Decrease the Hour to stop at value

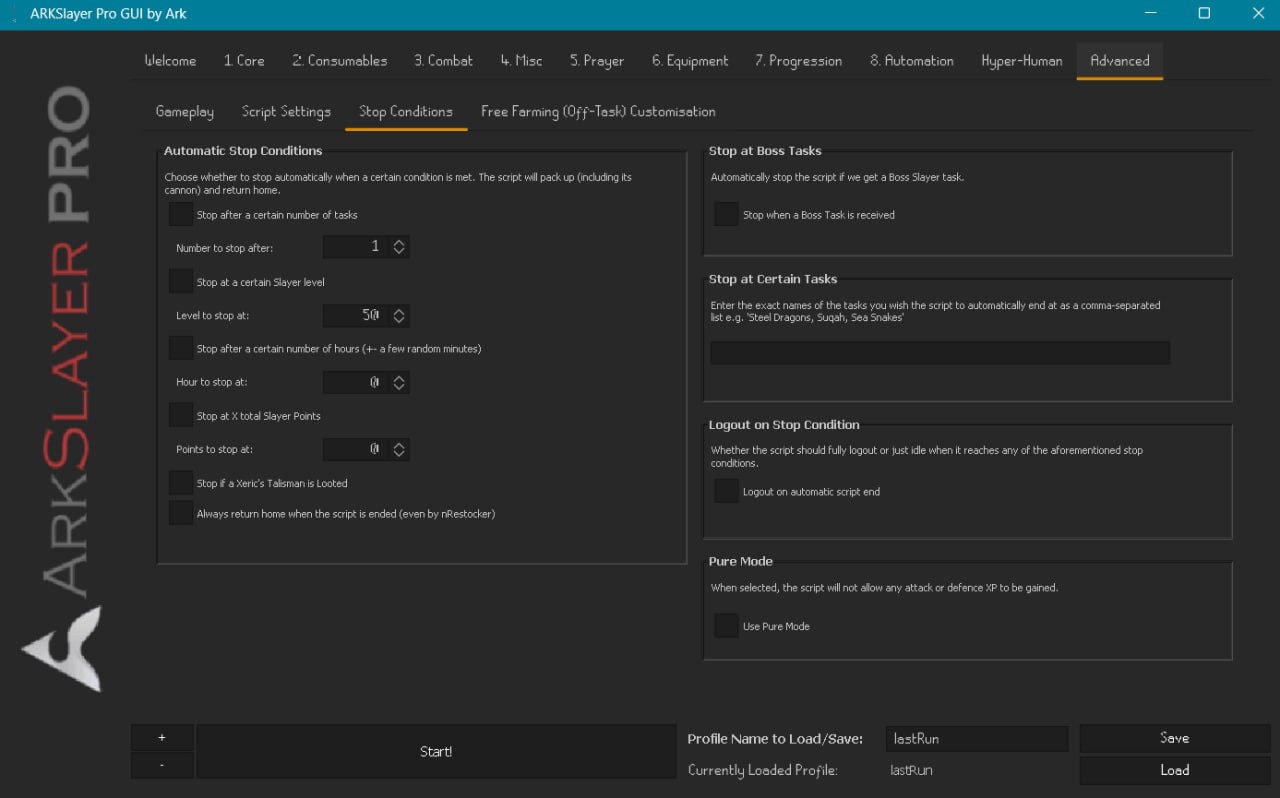[399, 388]
